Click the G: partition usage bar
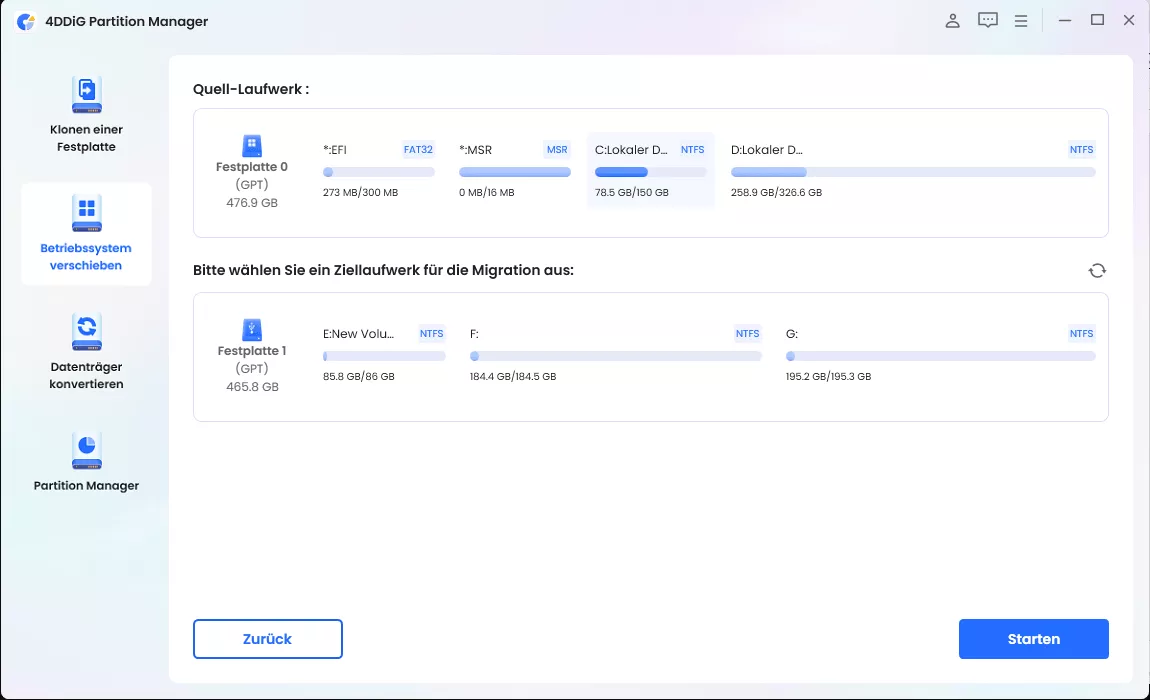 point(940,357)
